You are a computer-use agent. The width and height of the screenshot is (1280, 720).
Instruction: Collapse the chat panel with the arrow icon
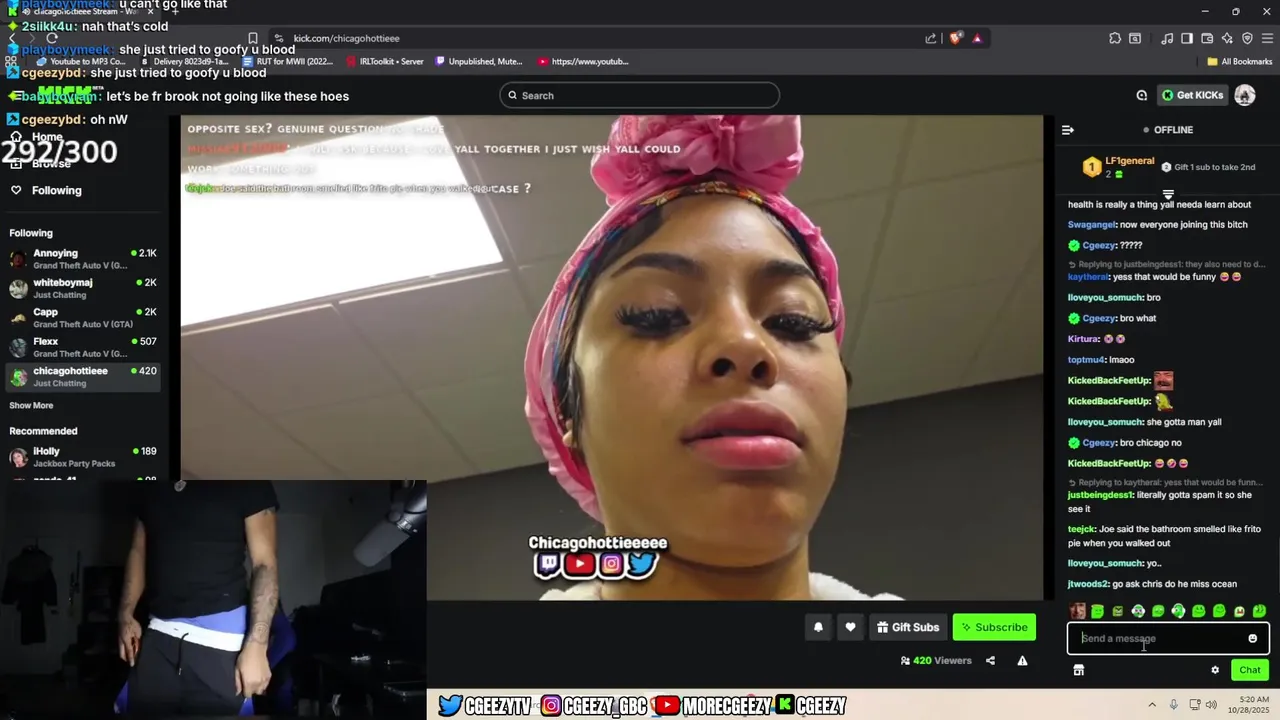click(x=1067, y=130)
